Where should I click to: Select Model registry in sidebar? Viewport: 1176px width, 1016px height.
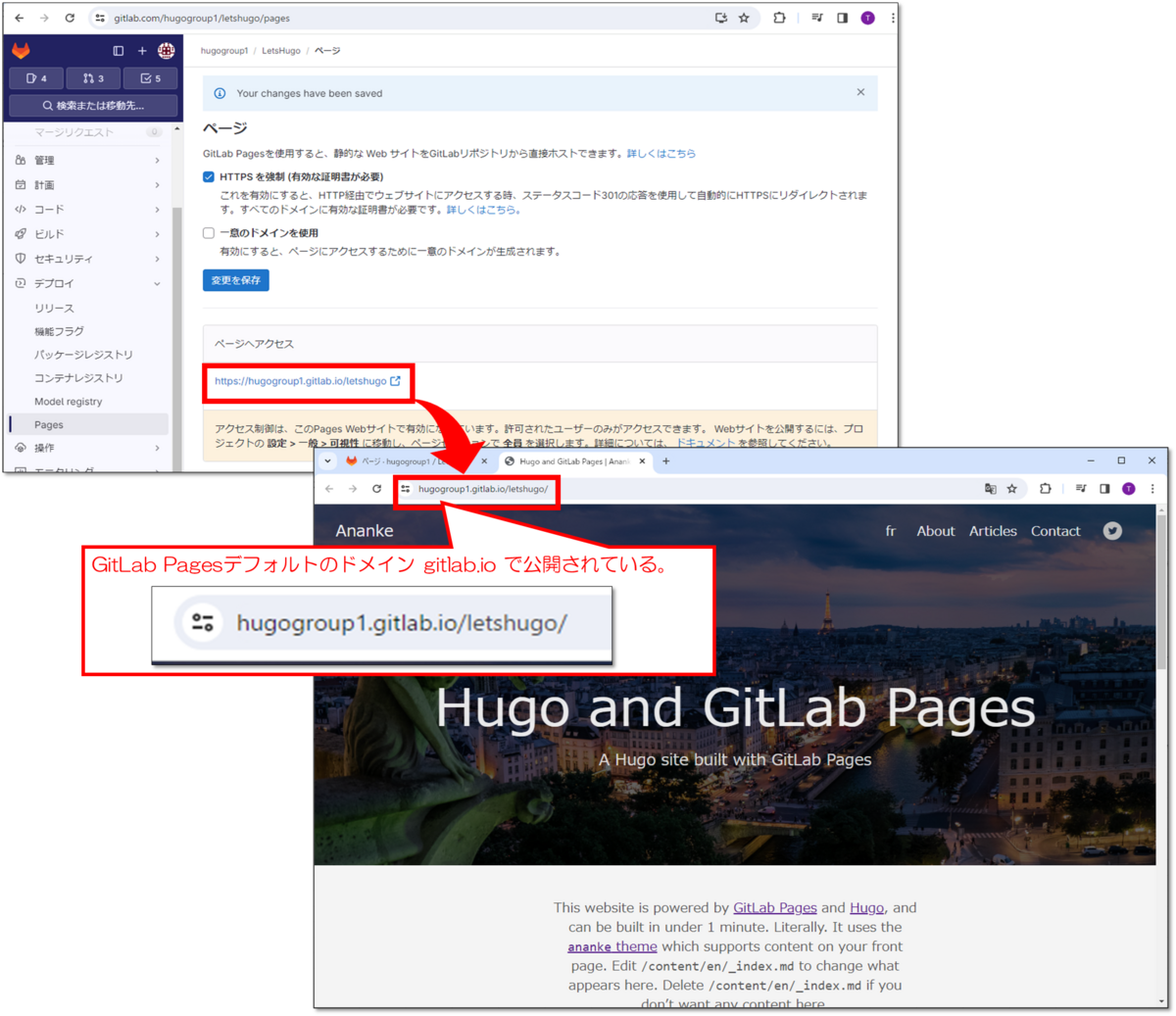(x=88, y=402)
